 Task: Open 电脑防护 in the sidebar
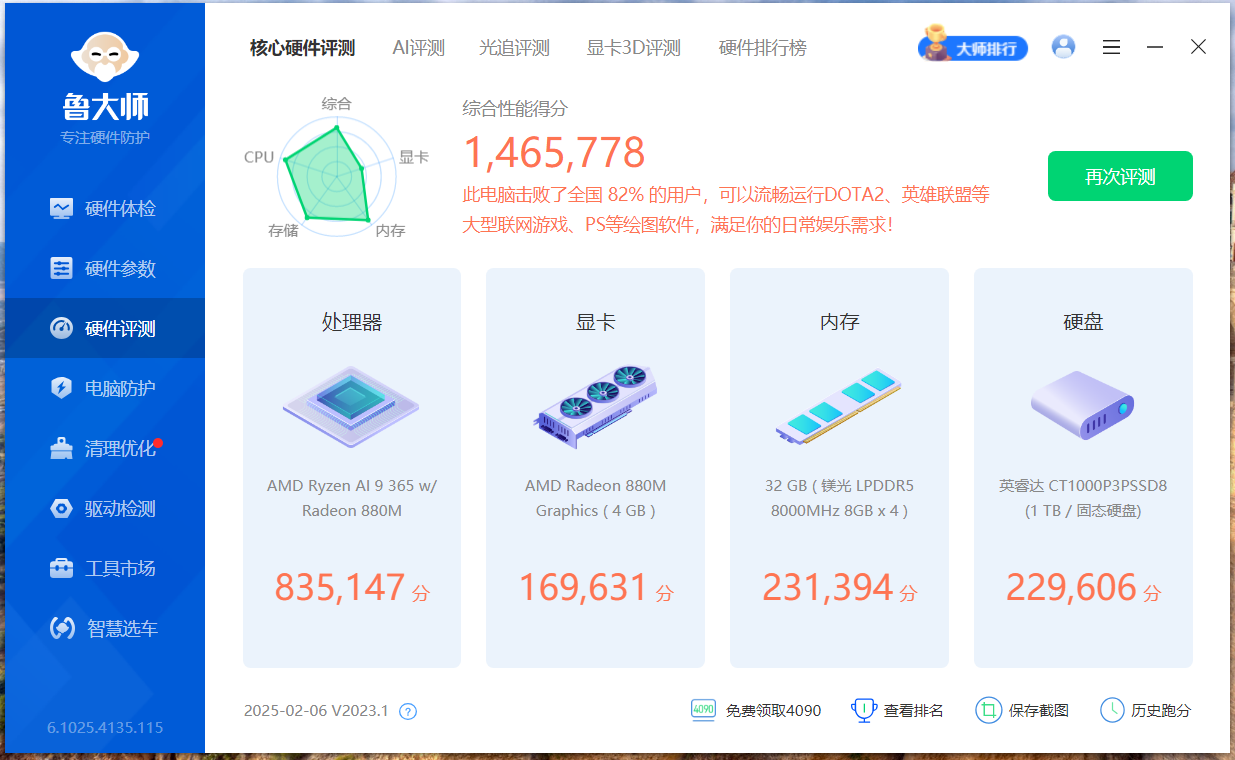(104, 388)
